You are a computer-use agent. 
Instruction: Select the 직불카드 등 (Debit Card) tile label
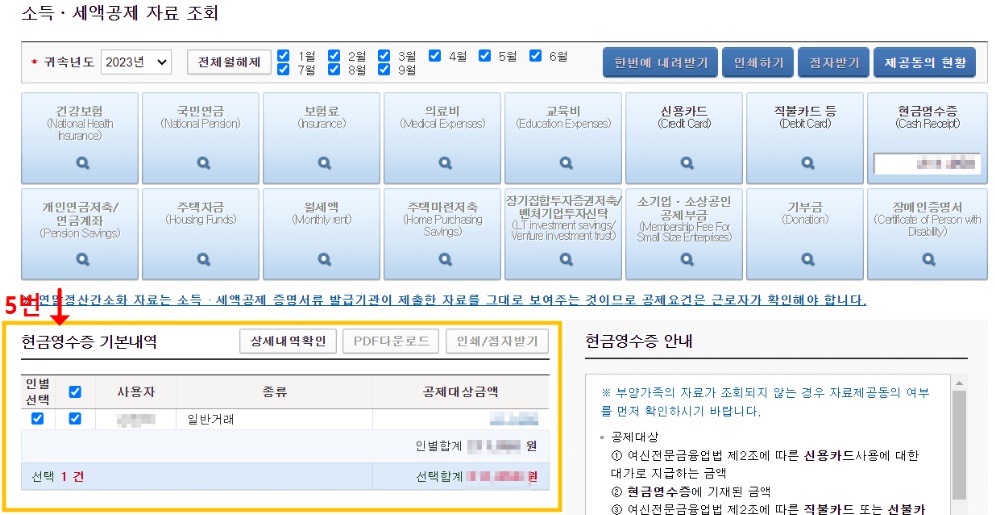click(x=807, y=117)
